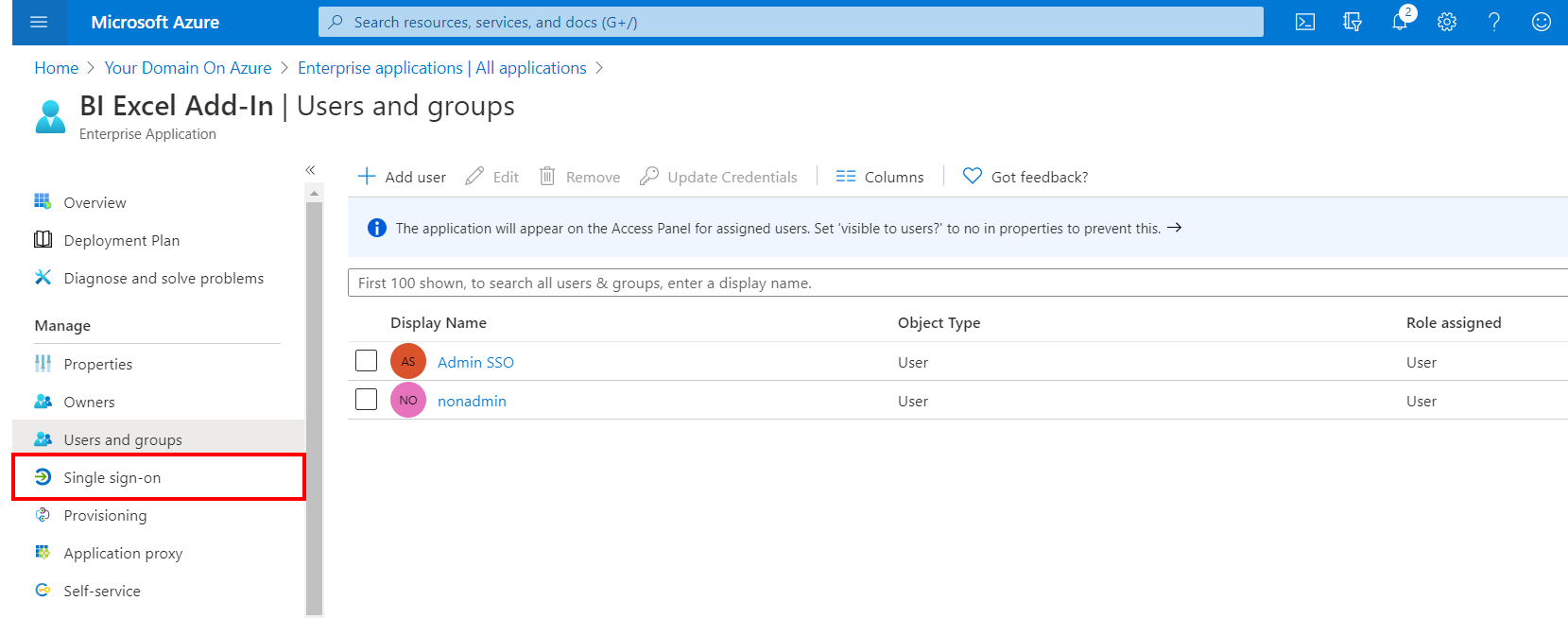The image size is (1568, 618).
Task: Click the Microsoft Azure brand link
Action: point(155,22)
